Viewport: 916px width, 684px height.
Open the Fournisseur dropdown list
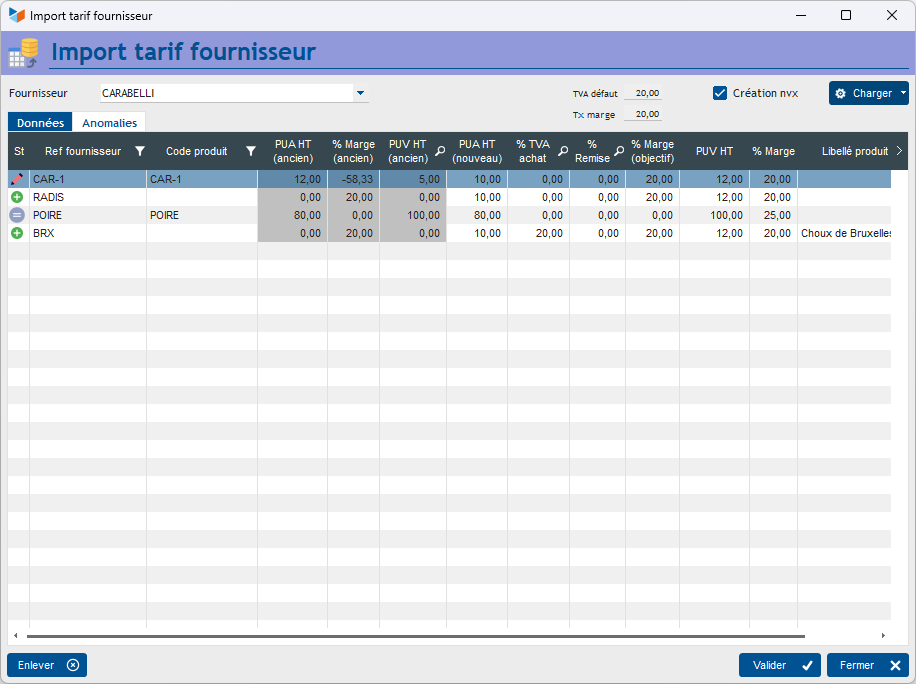click(360, 93)
